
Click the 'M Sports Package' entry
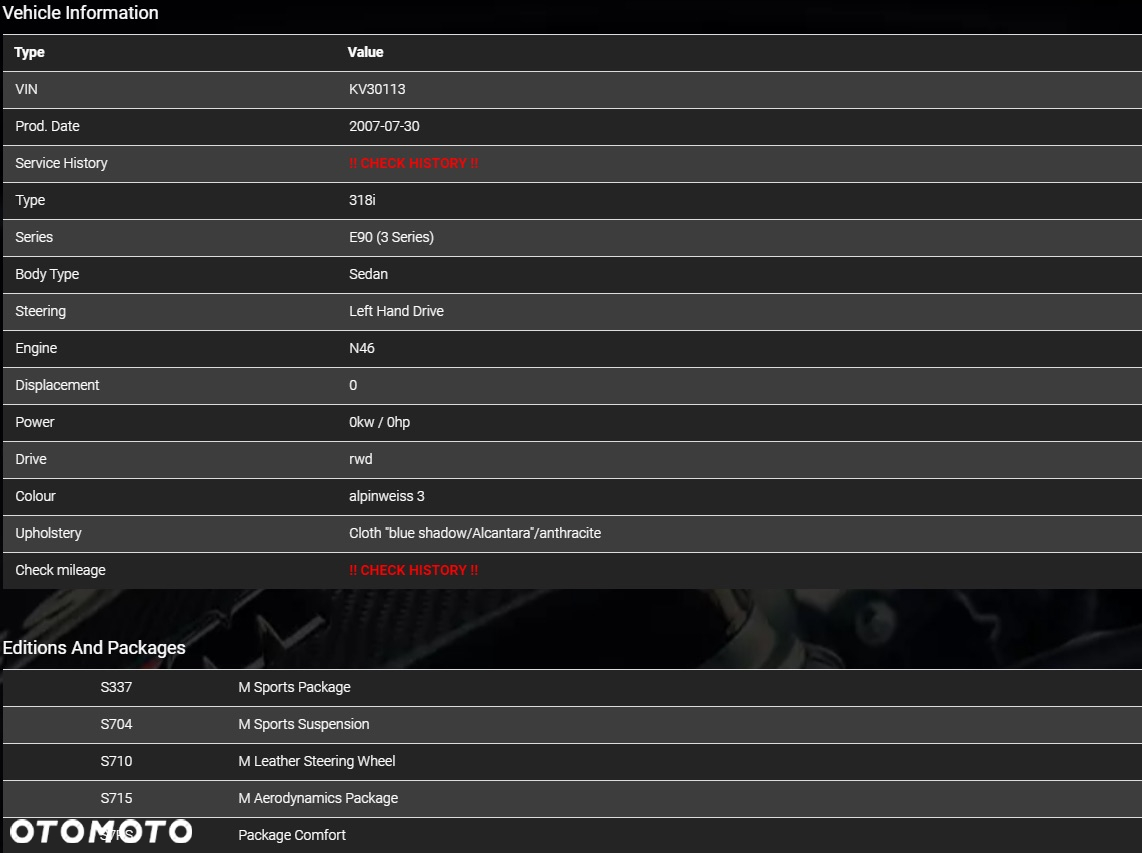click(x=294, y=688)
